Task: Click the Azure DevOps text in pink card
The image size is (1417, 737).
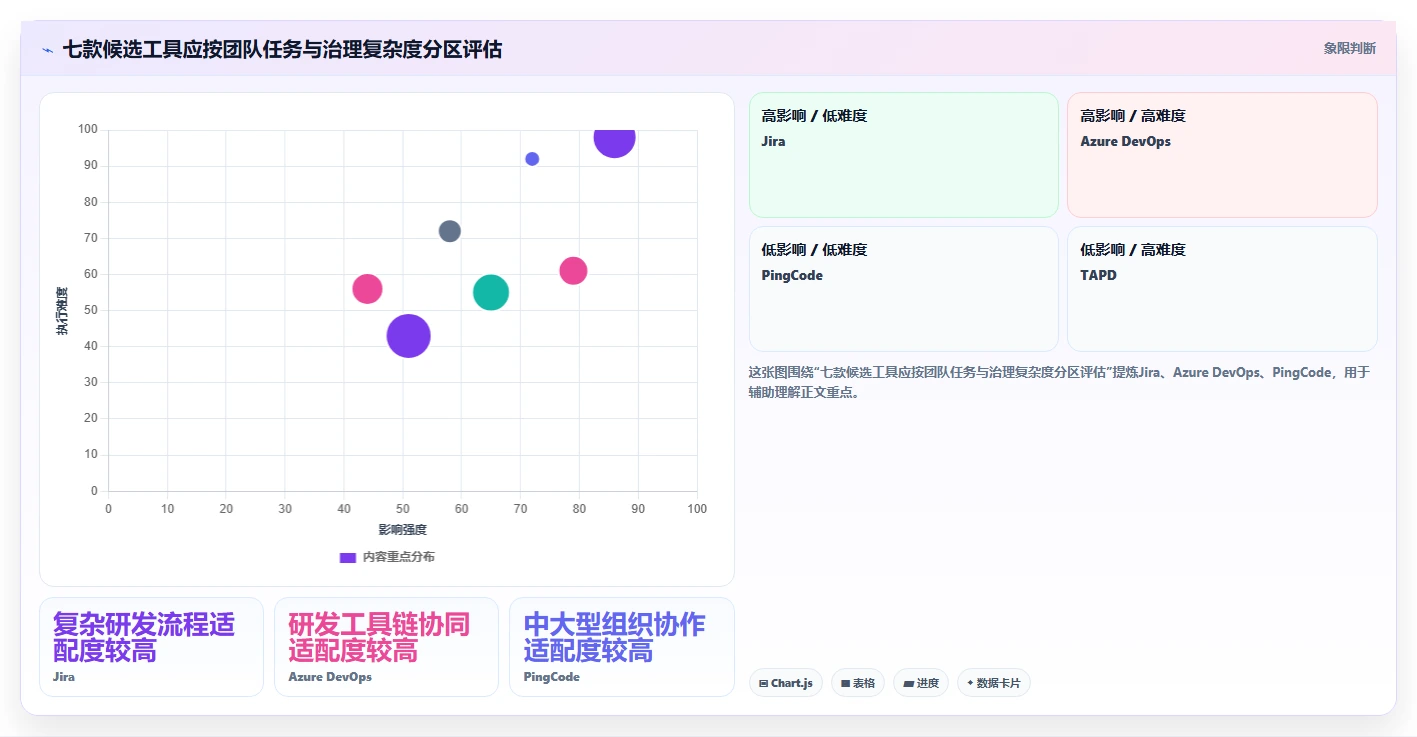Action: coord(1125,141)
